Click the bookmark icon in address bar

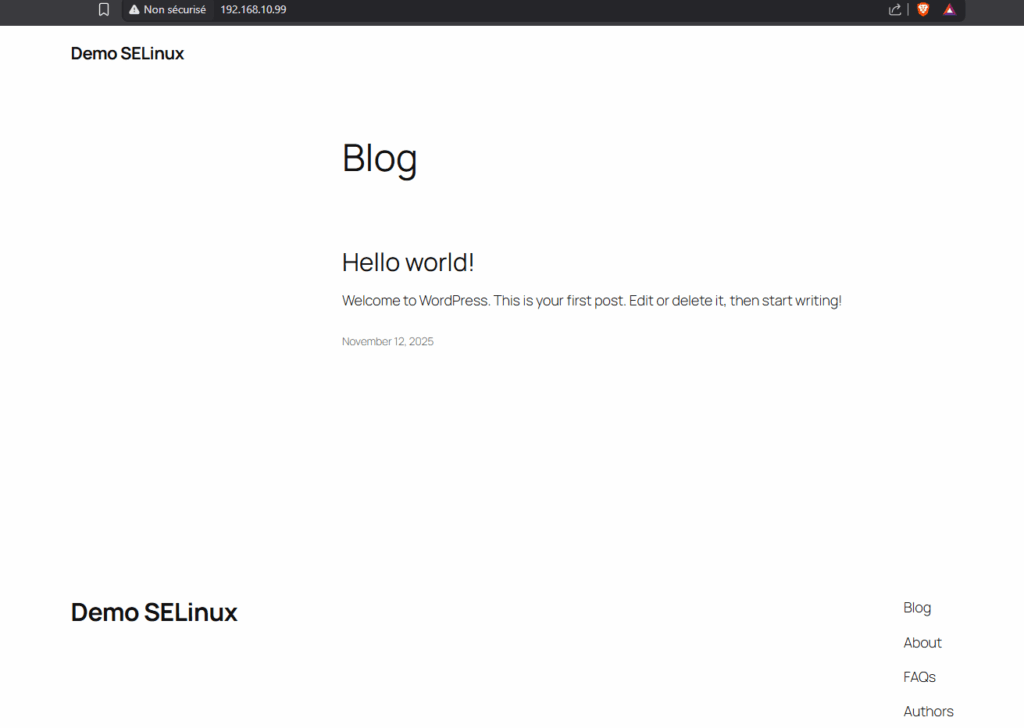pyautogui.click(x=104, y=10)
